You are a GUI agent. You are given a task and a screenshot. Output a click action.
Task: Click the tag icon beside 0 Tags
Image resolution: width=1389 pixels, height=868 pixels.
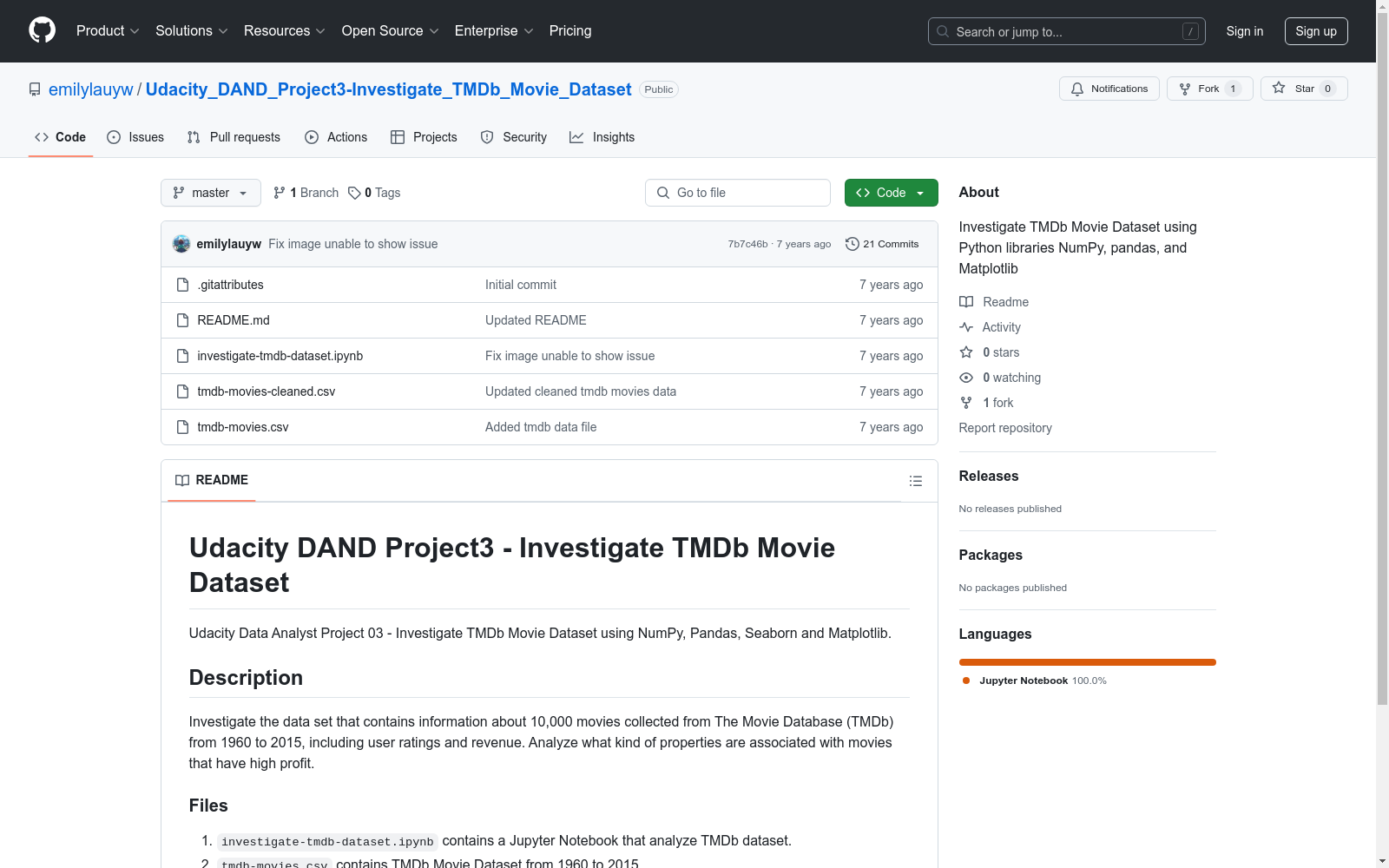[354, 193]
